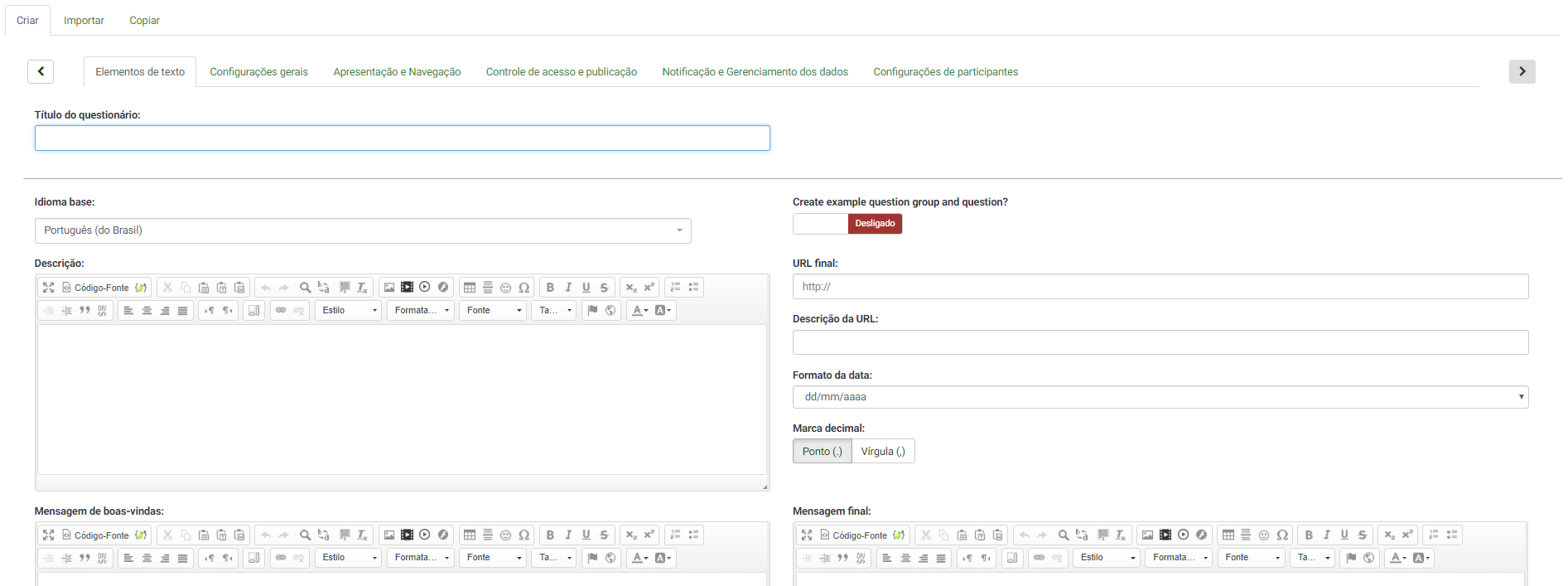Click Italic icon in Mensagem final editor
Viewport: 1568px width, 586px height.
(x=1326, y=535)
